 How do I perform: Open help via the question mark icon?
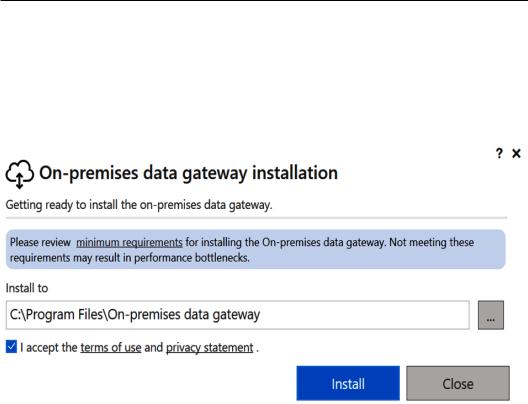499,154
